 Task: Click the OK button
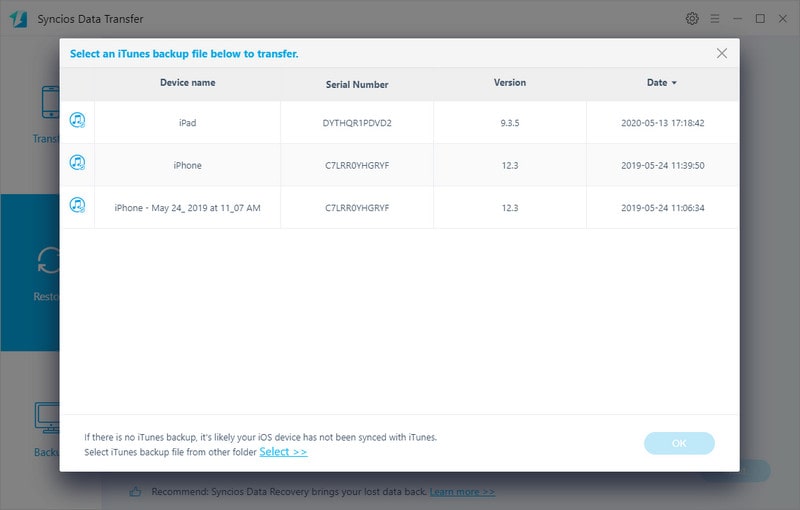click(679, 443)
